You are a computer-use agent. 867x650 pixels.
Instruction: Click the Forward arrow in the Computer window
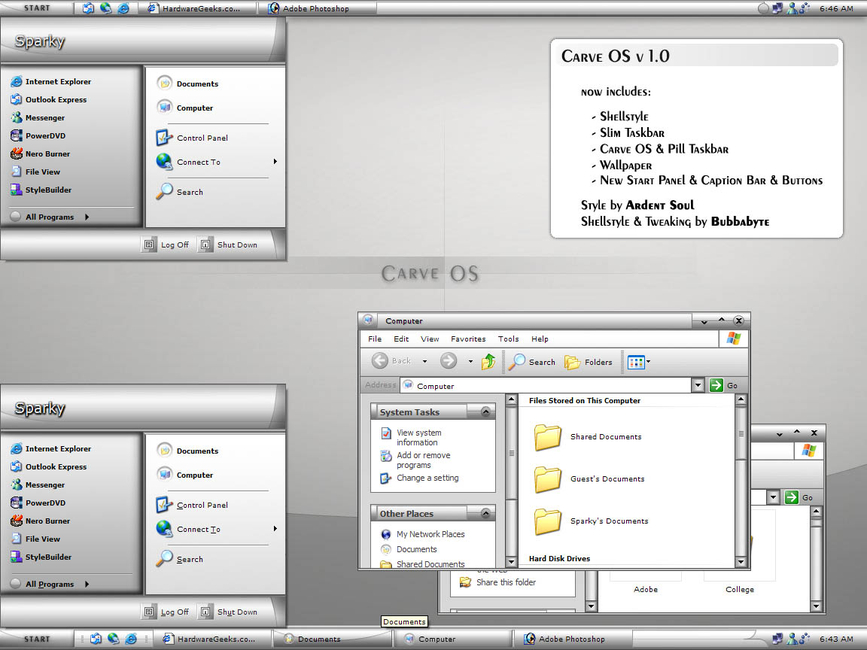click(448, 361)
